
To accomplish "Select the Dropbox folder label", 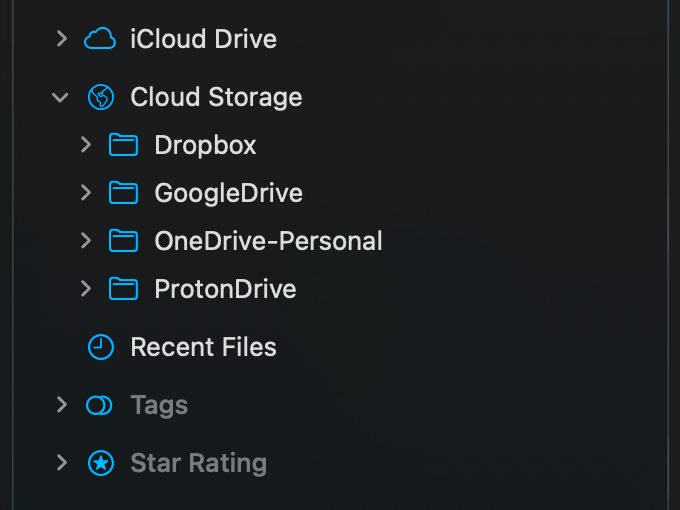I will [205, 145].
